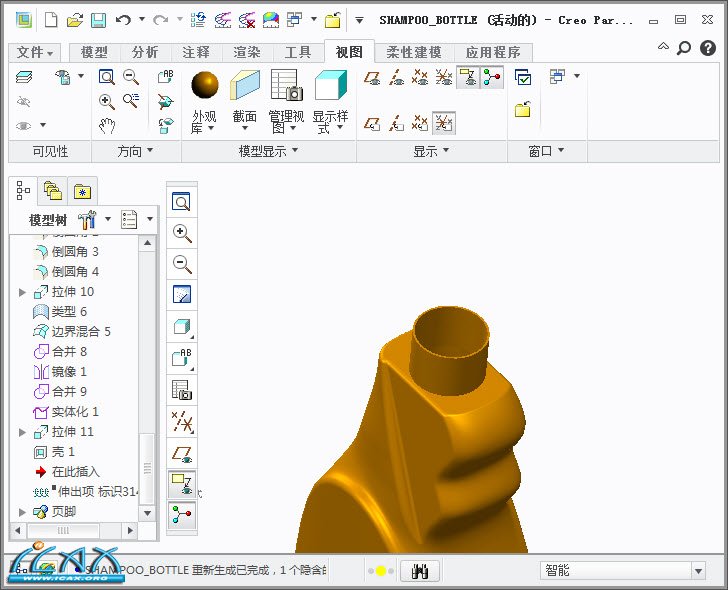This screenshot has width=728, height=590.
Task: Open the 智能 selection filter dropdown
Action: tap(698, 571)
